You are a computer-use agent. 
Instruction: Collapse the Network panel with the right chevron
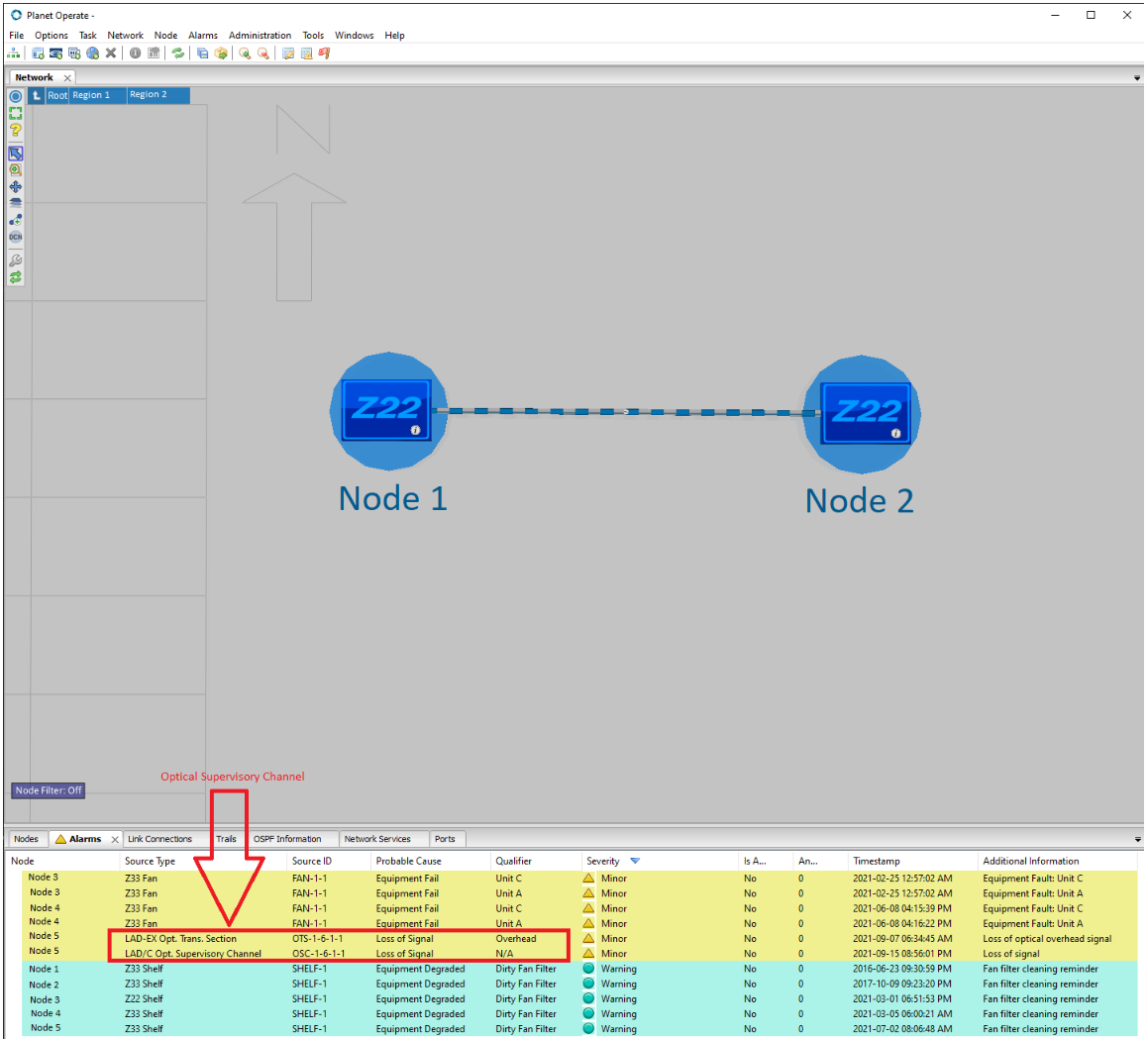click(1136, 76)
